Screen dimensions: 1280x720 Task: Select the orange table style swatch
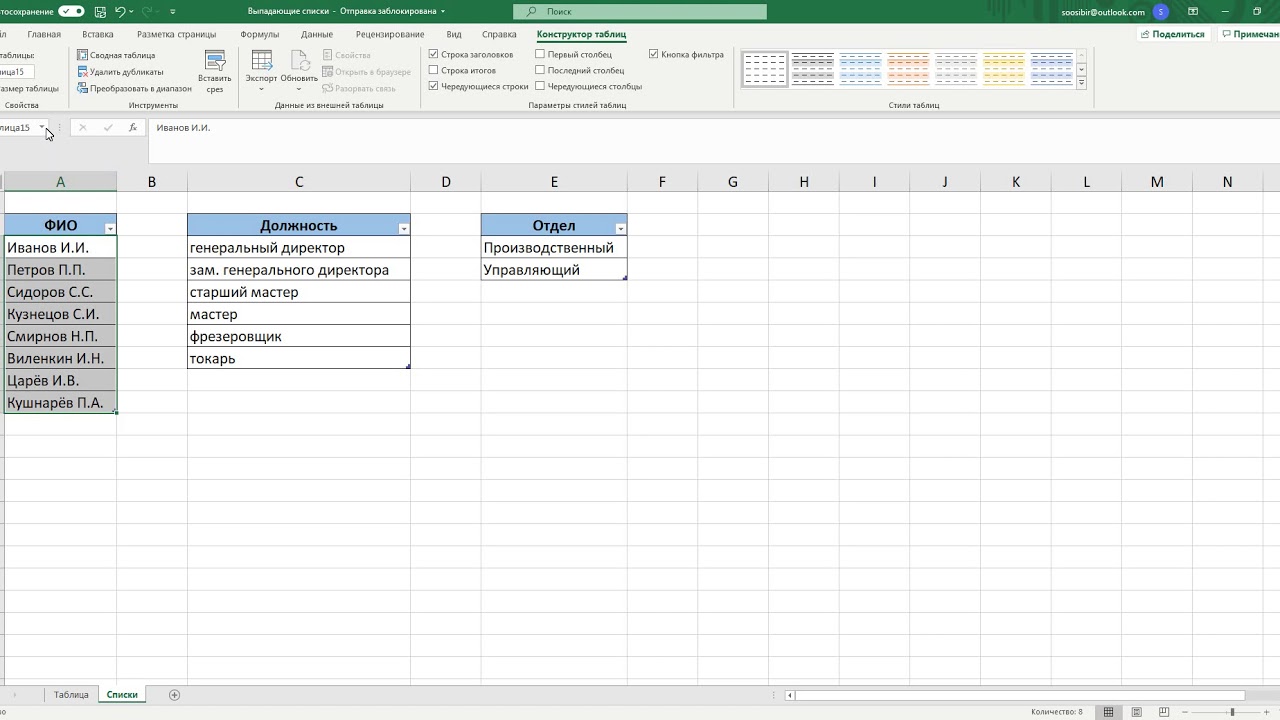tap(908, 70)
